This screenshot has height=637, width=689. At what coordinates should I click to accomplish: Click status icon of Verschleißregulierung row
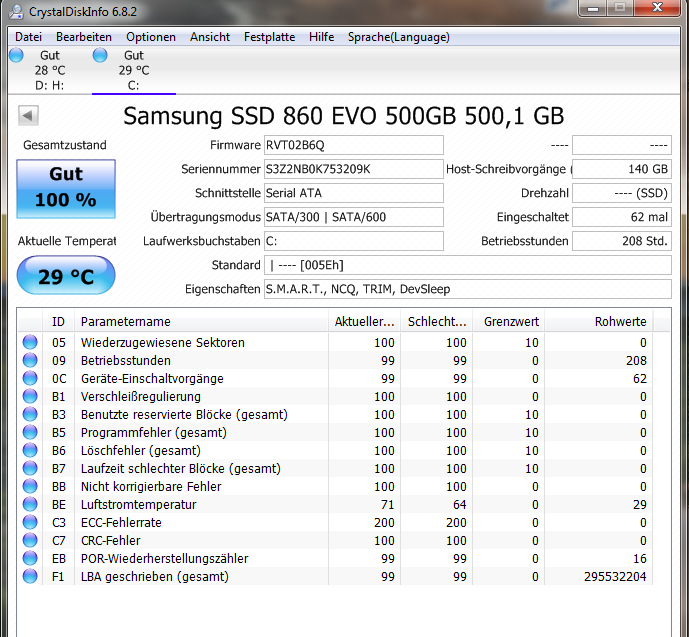coord(30,396)
